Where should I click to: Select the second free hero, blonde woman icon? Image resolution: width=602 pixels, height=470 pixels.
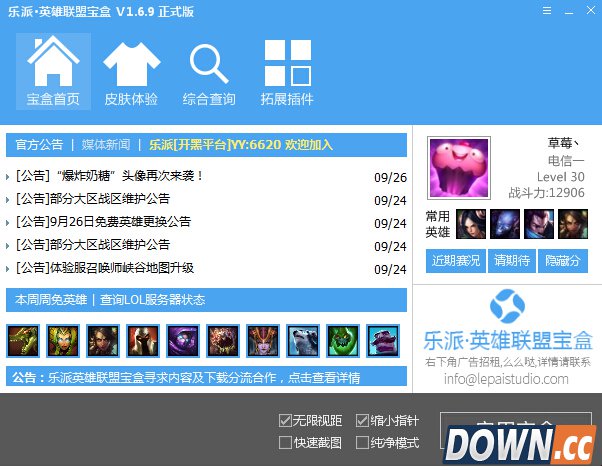tap(63, 341)
